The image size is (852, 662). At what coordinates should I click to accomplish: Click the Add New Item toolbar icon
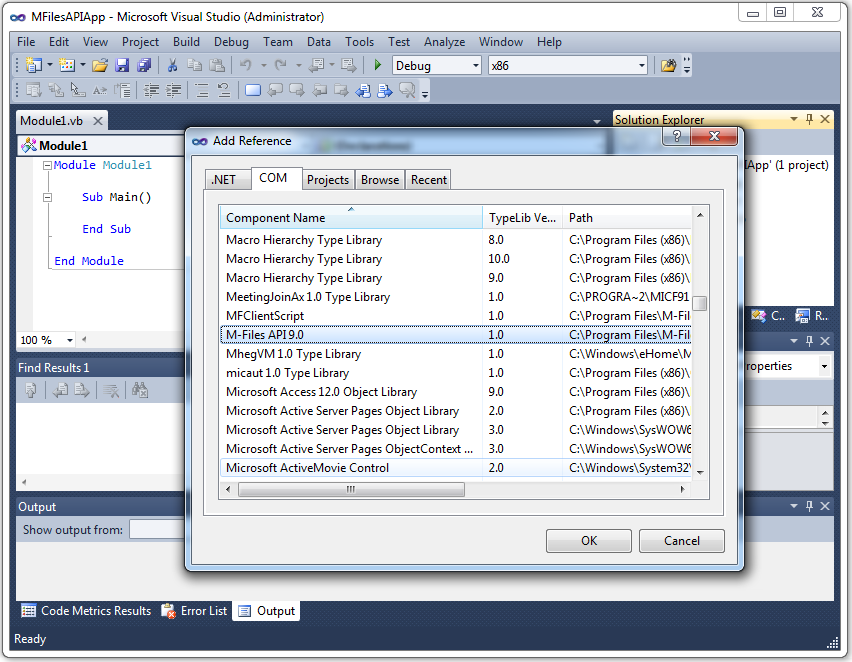[x=67, y=65]
